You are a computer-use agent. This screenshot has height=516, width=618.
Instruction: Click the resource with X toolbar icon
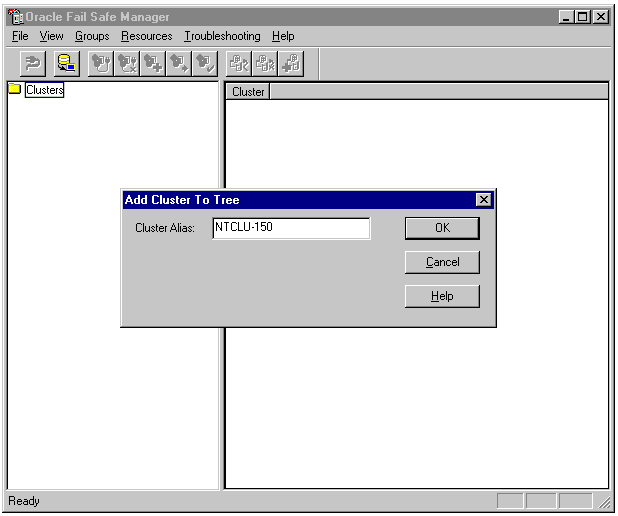pyautogui.click(x=265, y=63)
